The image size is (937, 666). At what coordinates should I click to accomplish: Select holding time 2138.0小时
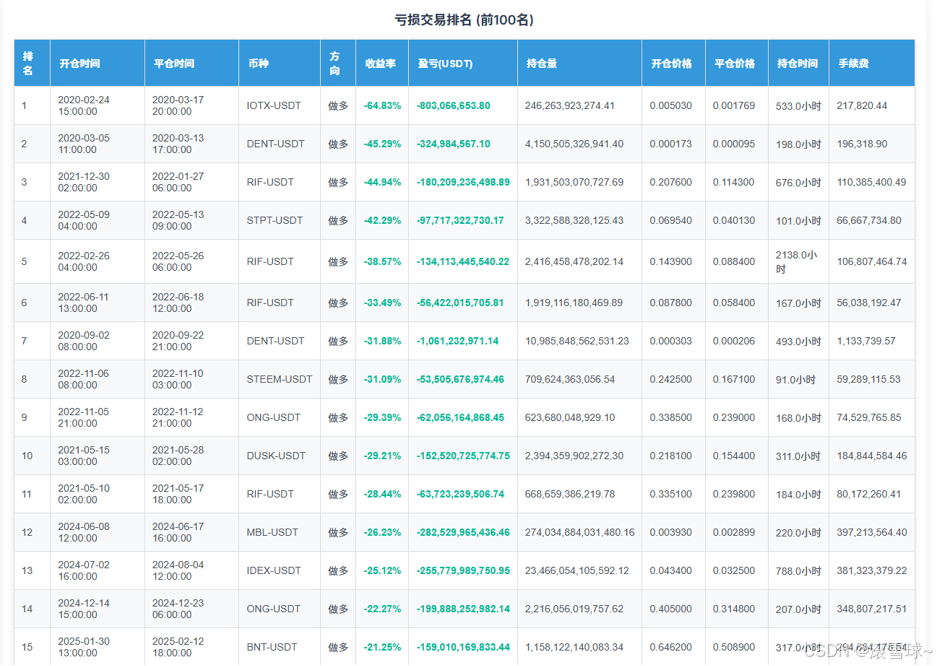coord(796,262)
